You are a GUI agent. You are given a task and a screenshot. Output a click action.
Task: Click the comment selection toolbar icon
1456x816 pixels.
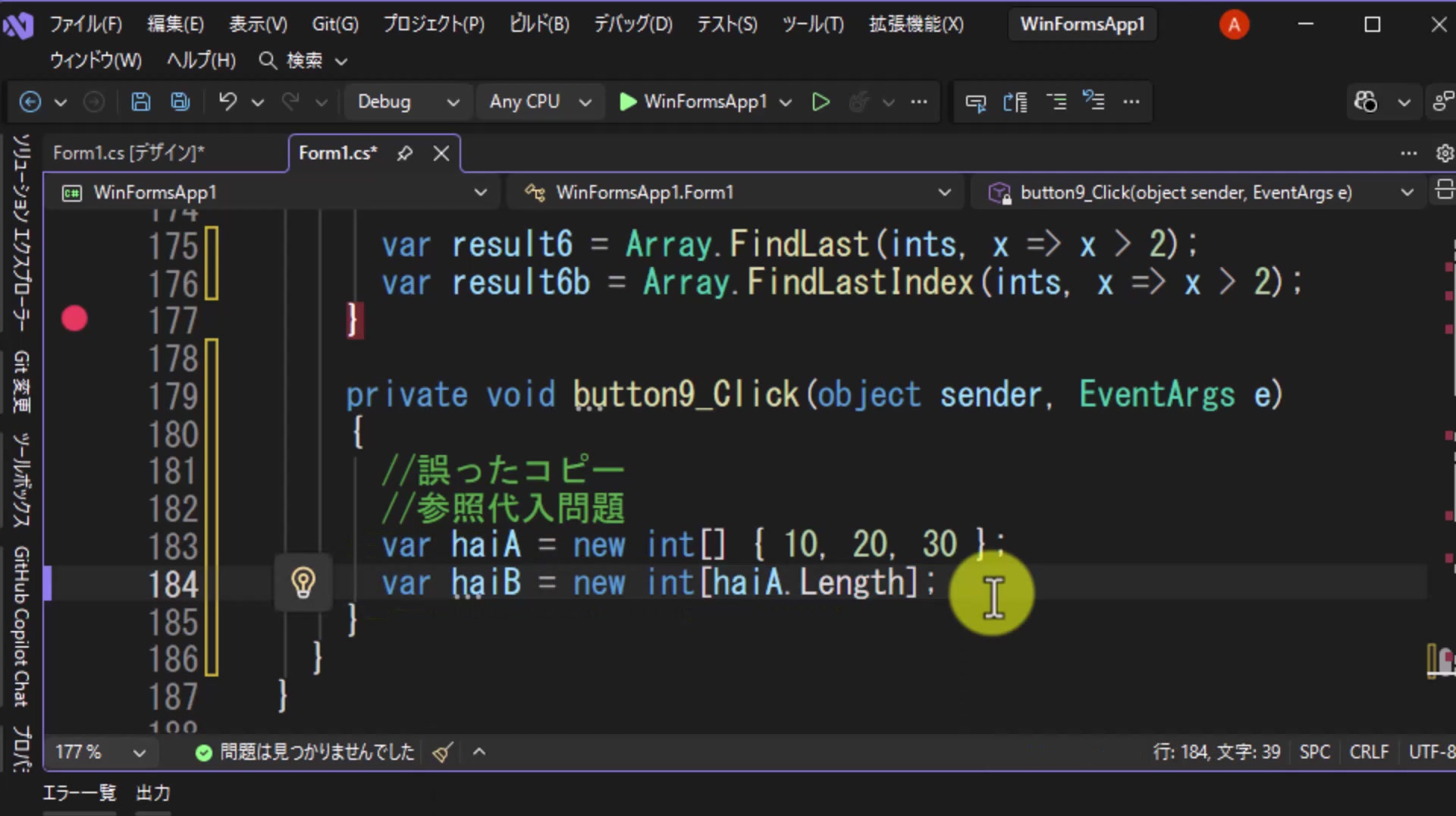click(976, 102)
